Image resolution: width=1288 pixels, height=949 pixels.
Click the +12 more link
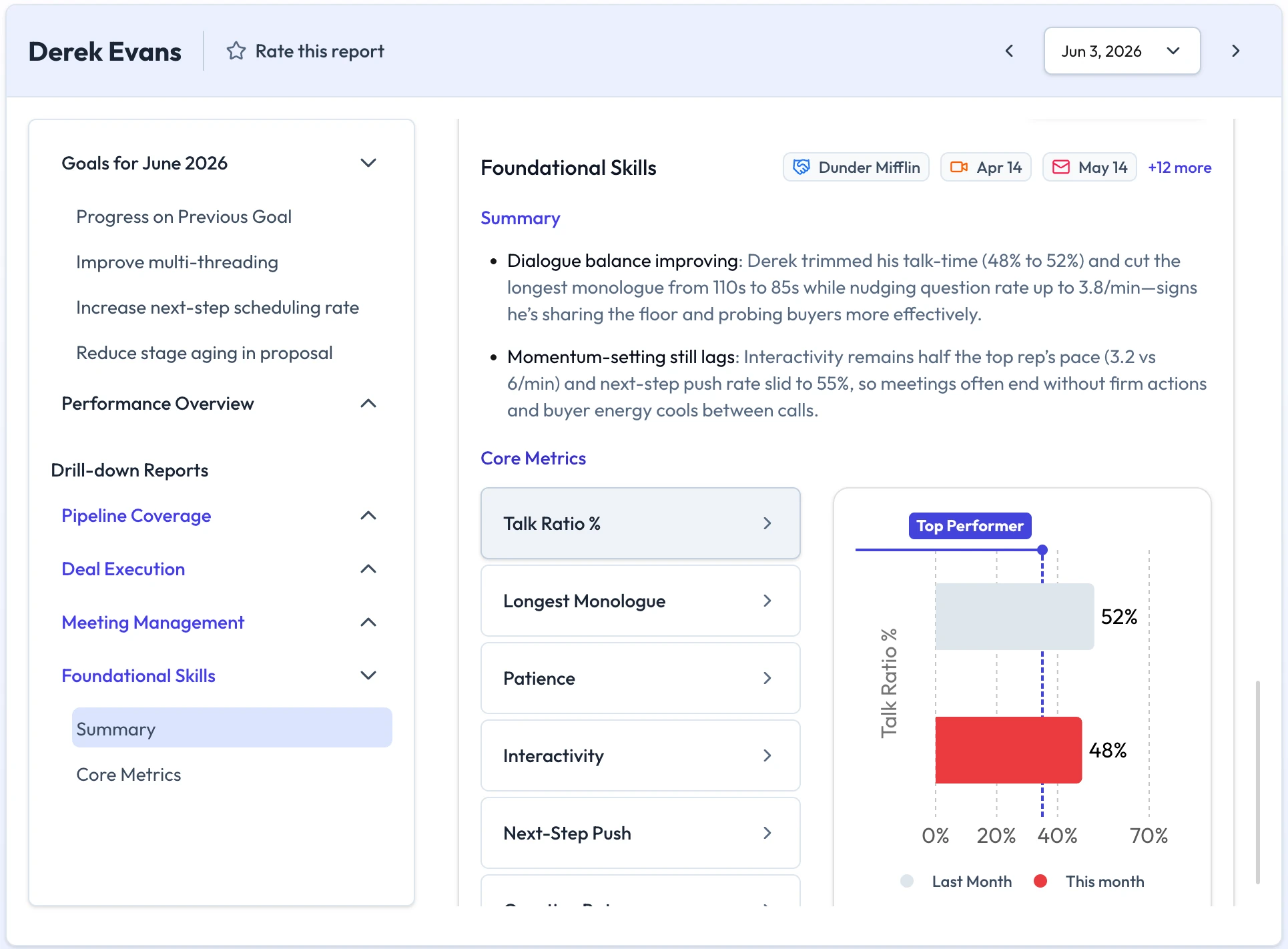(1179, 167)
